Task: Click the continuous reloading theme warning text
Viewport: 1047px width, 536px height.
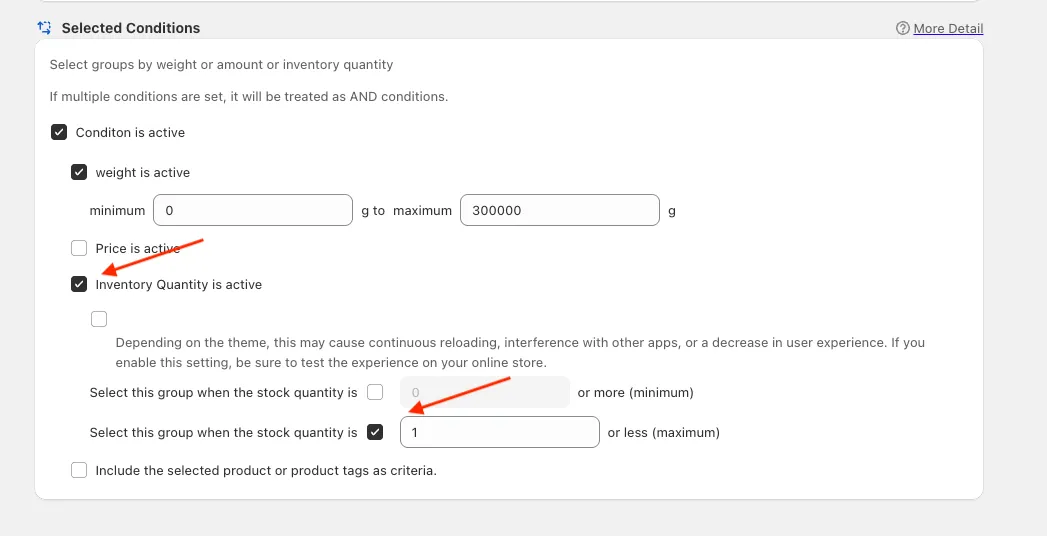Action: click(x=520, y=352)
